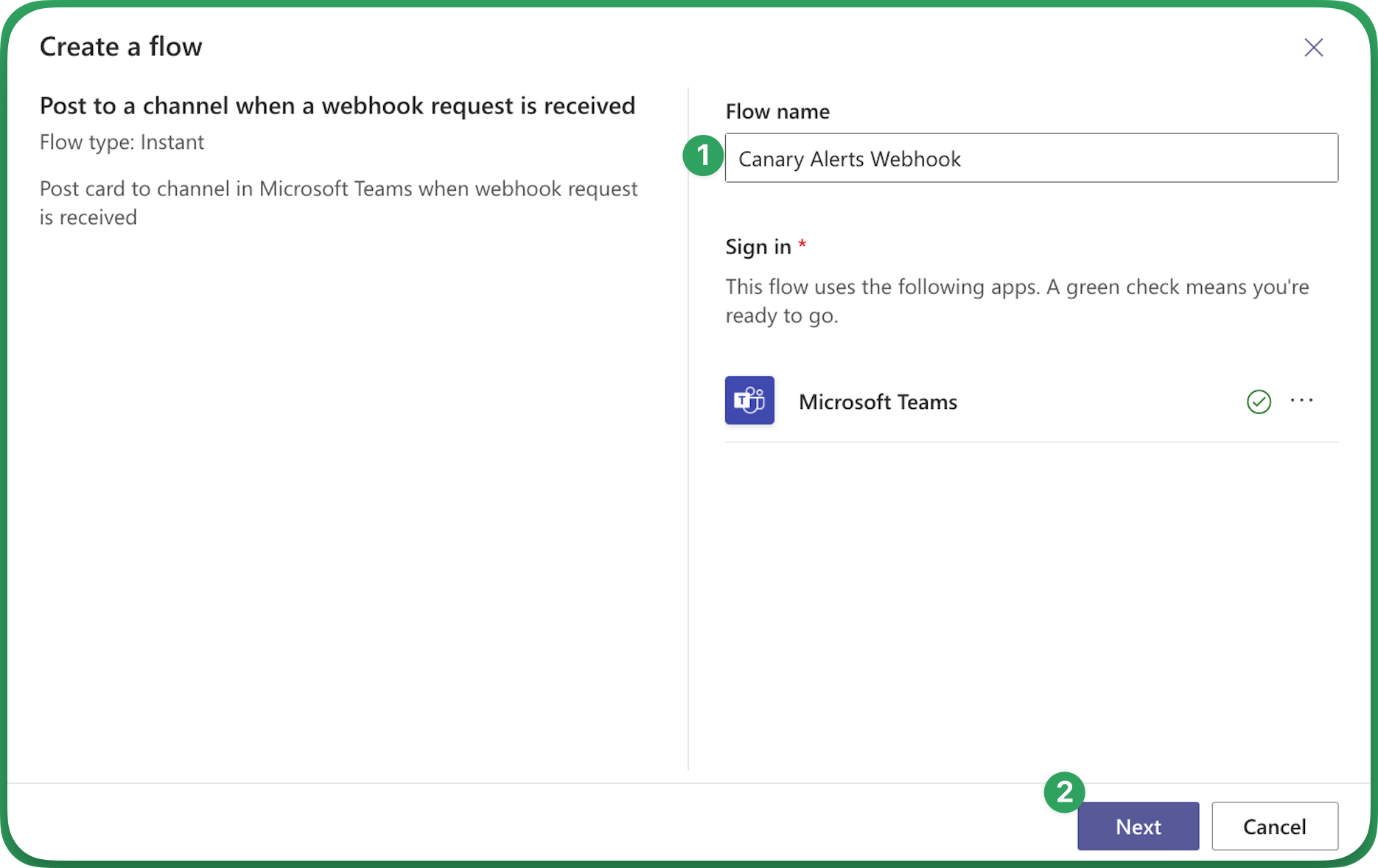Click the 'Flow type: Instant' text

122,141
